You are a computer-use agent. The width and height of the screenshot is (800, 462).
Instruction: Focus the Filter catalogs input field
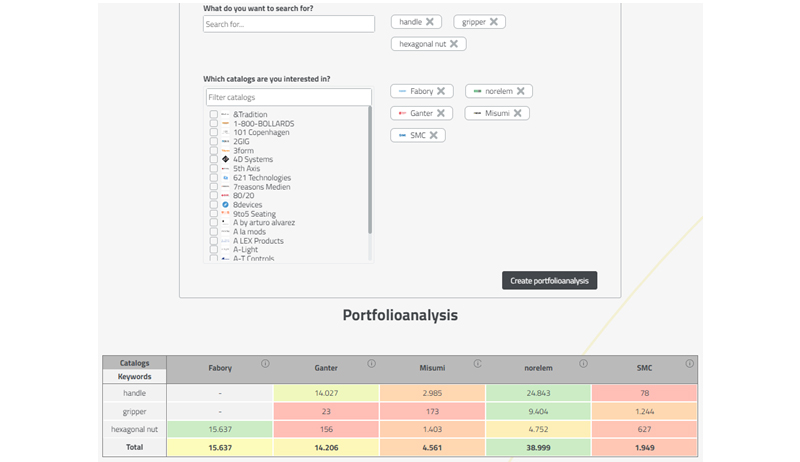[289, 97]
